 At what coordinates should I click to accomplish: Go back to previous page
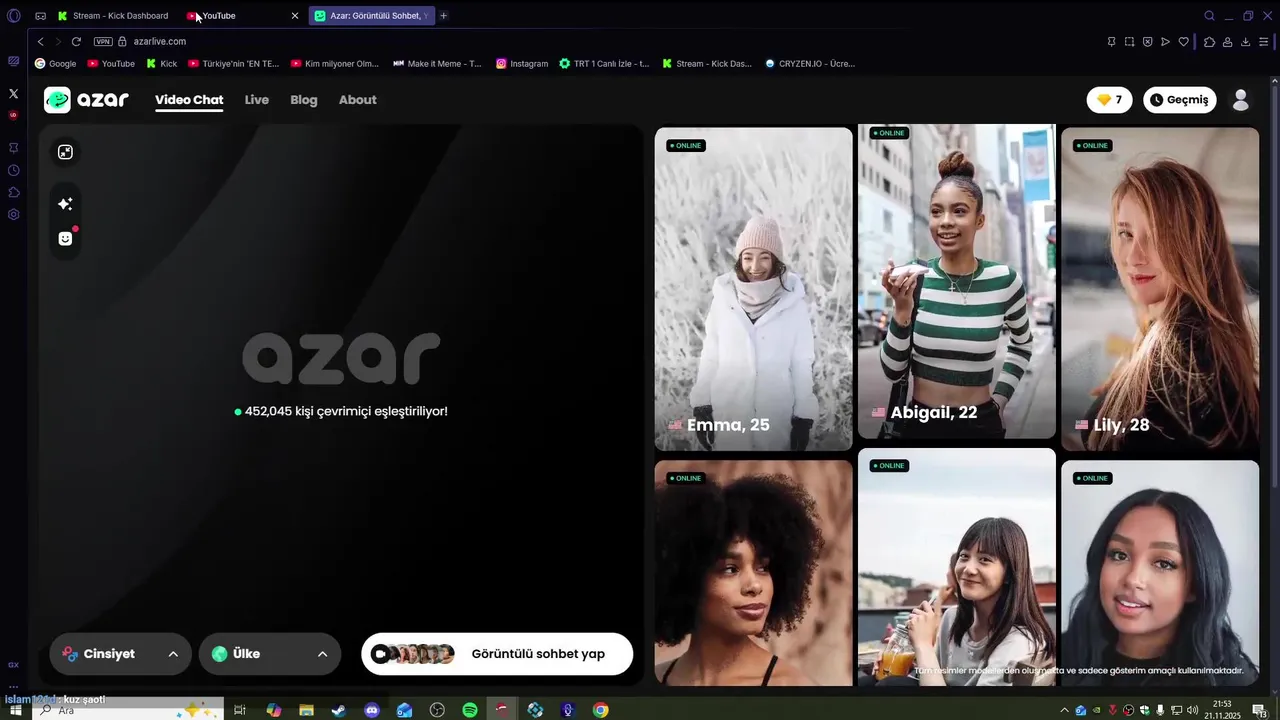point(40,42)
